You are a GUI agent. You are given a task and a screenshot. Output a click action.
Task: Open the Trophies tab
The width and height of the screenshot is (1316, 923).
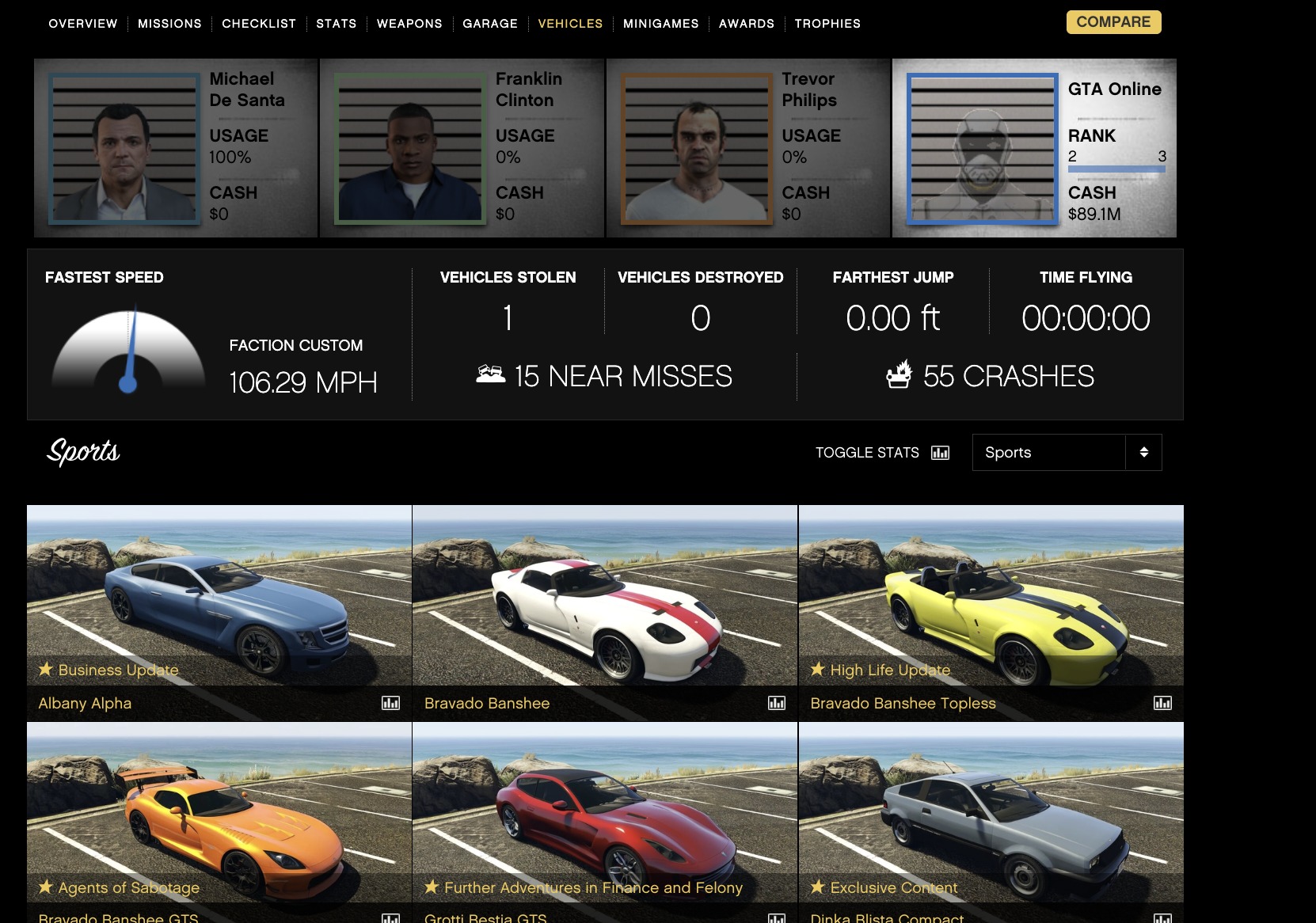click(827, 24)
